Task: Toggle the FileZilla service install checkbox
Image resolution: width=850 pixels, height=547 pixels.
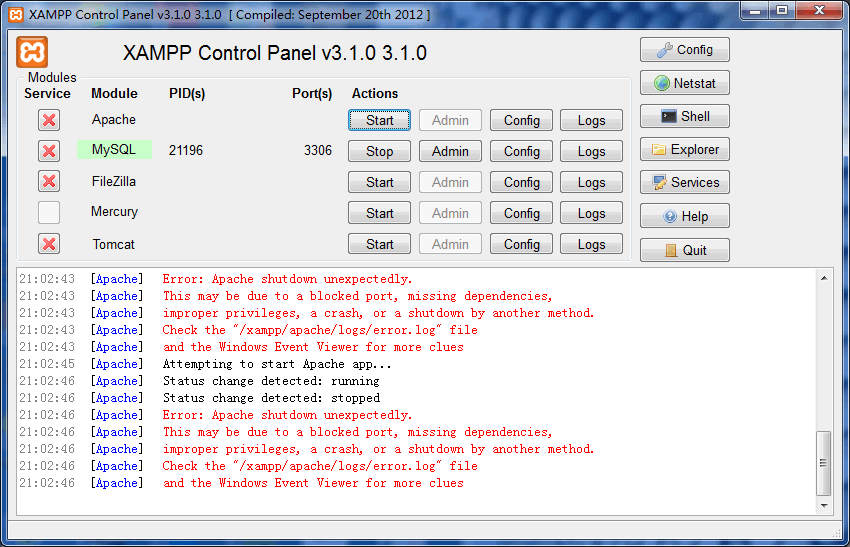Action: coord(49,181)
